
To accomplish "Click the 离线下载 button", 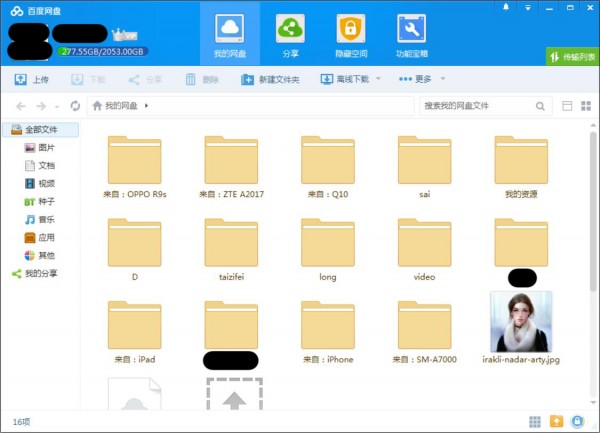I will (x=344, y=79).
